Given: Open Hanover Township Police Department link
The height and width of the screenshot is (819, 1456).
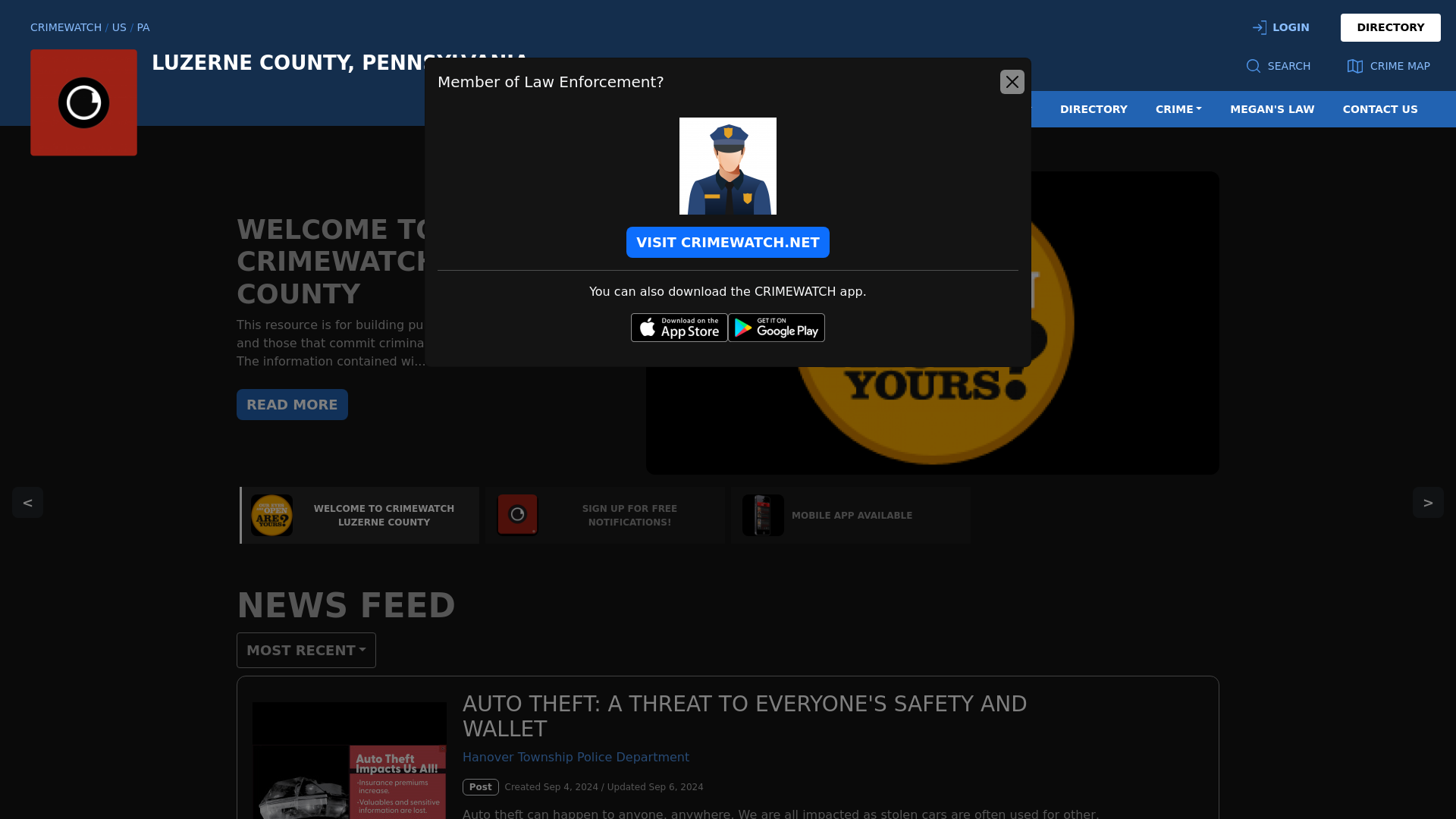Looking at the screenshot, I should click(576, 758).
